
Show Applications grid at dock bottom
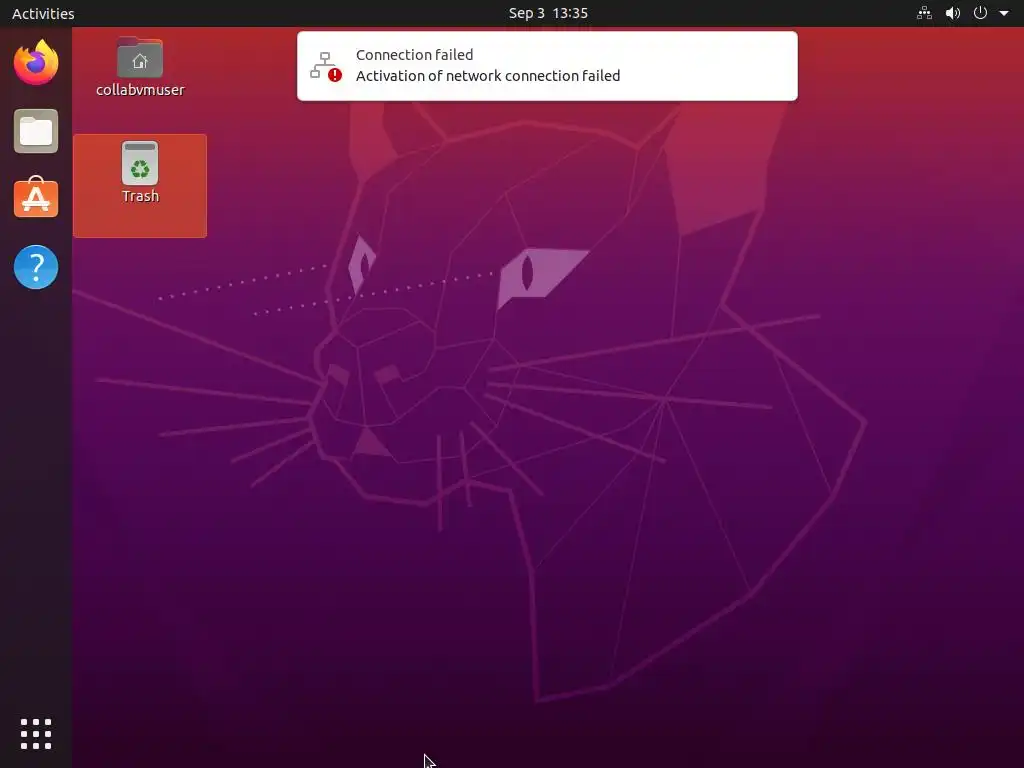(36, 734)
